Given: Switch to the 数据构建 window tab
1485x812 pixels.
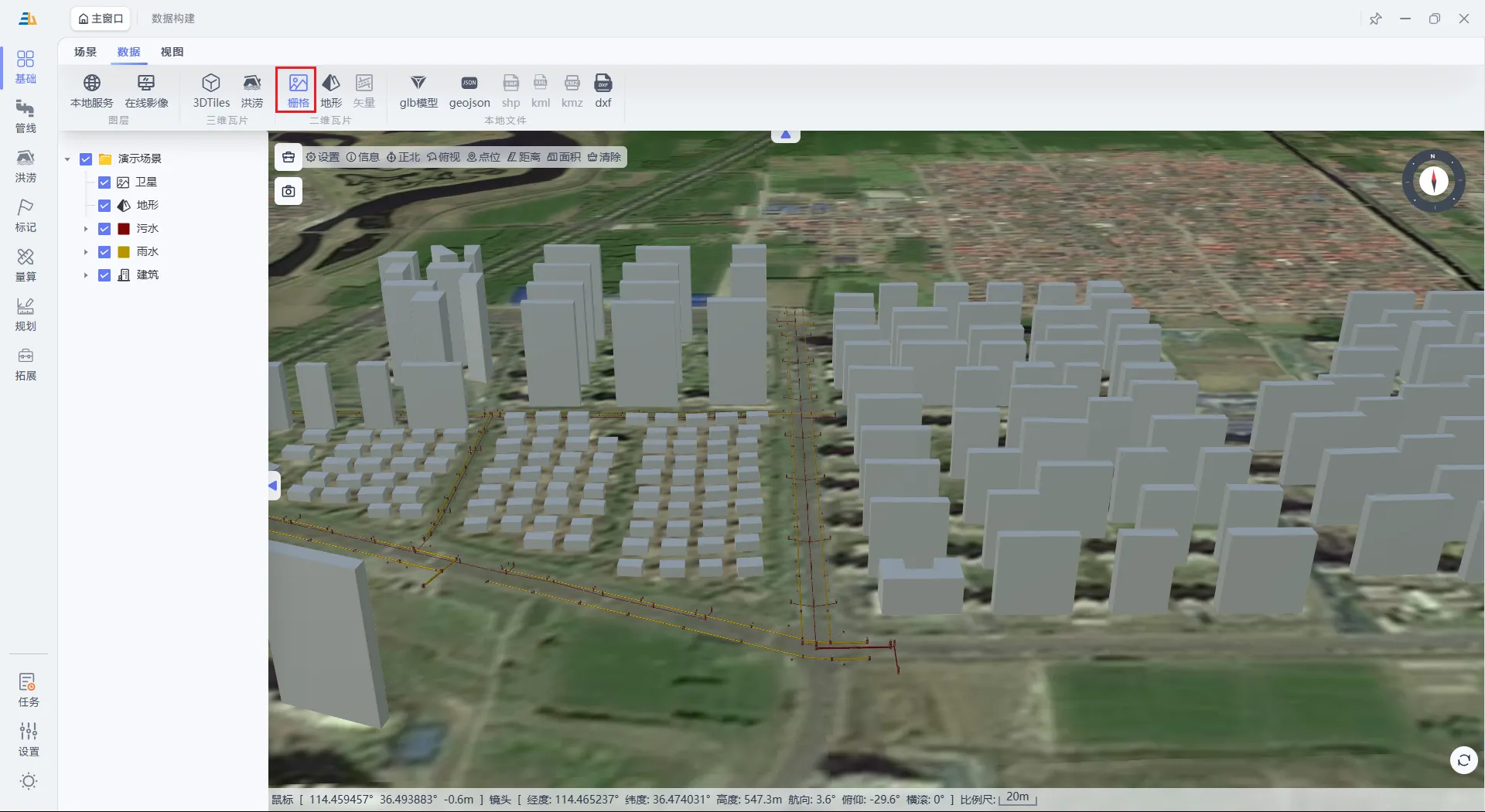Looking at the screenshot, I should [173, 19].
